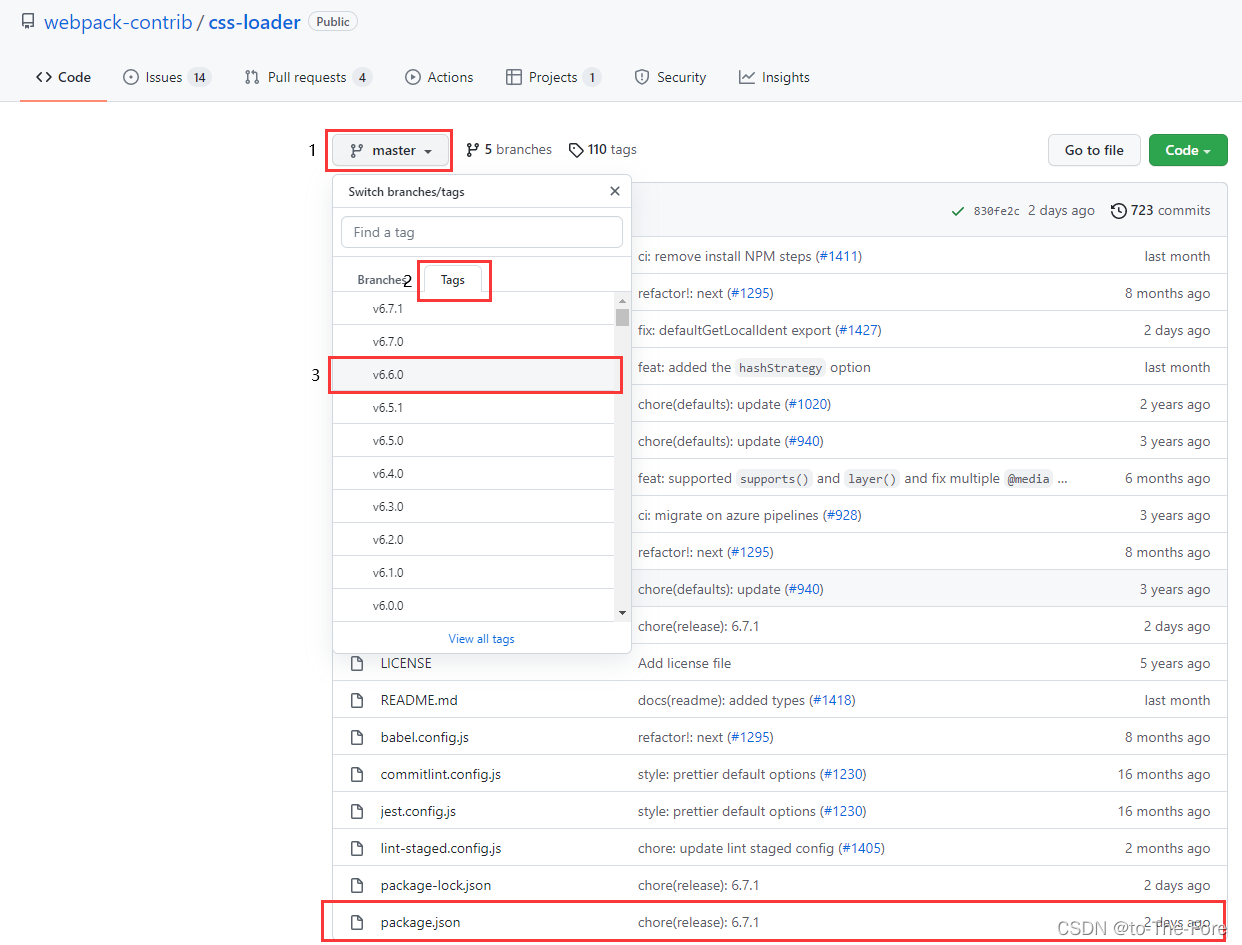This screenshot has height=945, width=1242.
Task: Click the file icon next to LICENSE
Action: (357, 663)
